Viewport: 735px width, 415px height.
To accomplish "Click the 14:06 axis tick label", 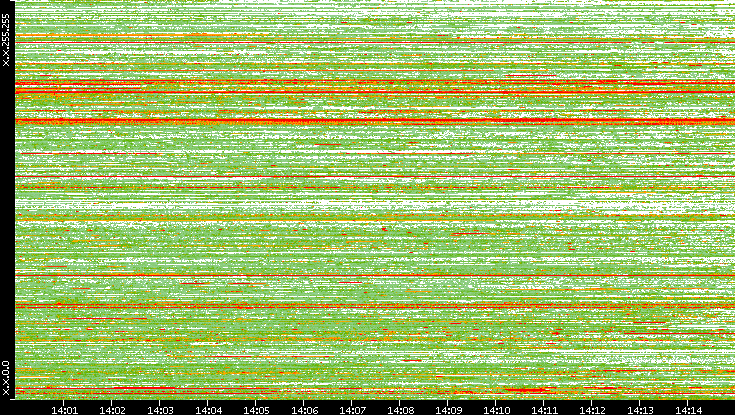I will point(305,409).
